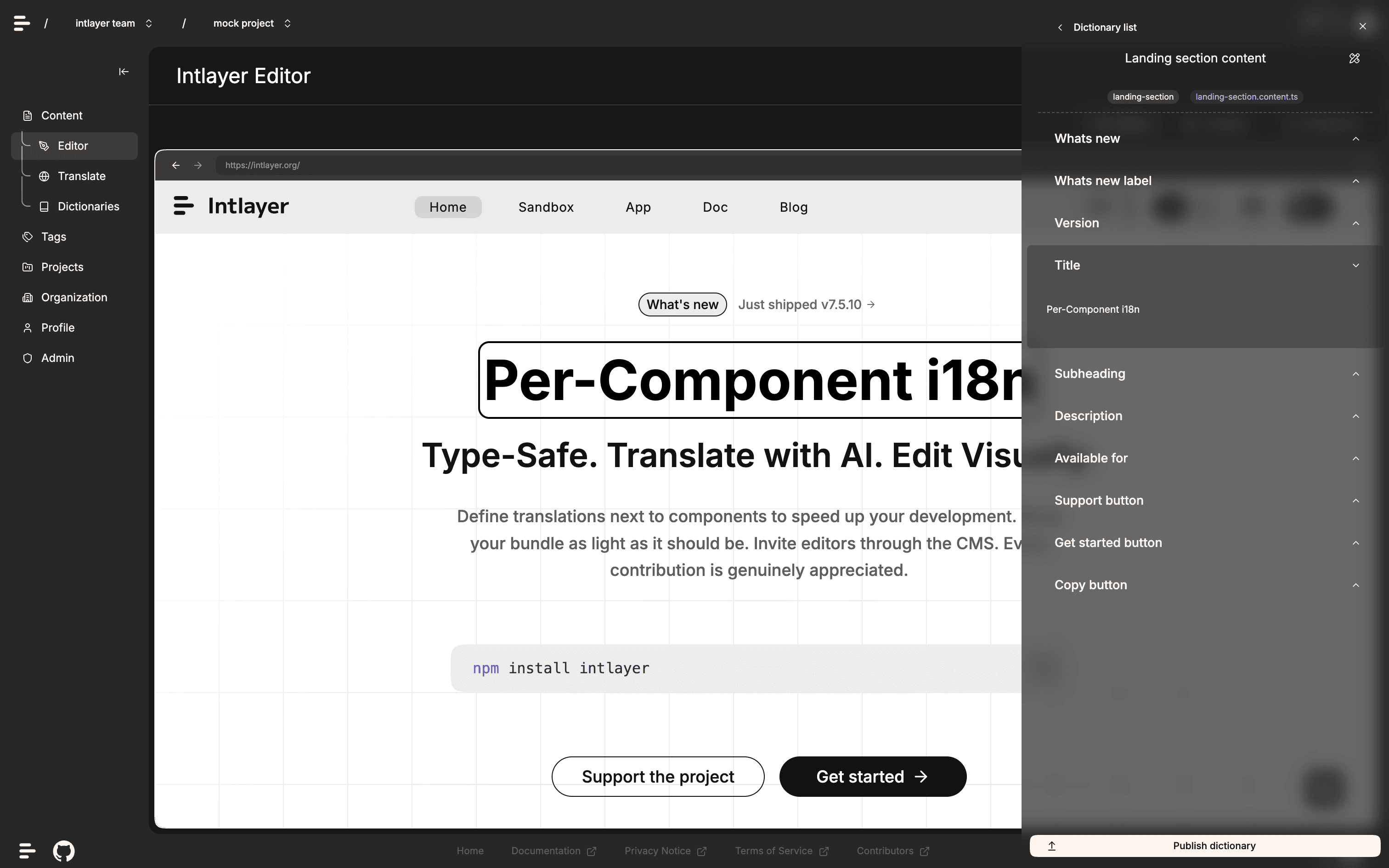This screenshot has width=1389, height=868.
Task: Collapse the left sidebar with the arrow toggle
Action: click(124, 71)
